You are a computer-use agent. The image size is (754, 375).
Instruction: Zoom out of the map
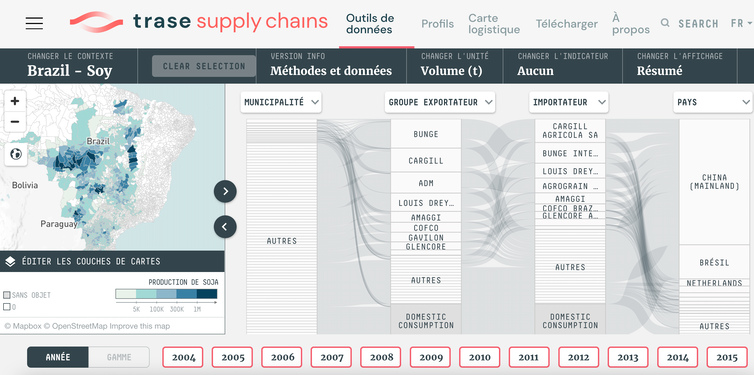[15, 122]
